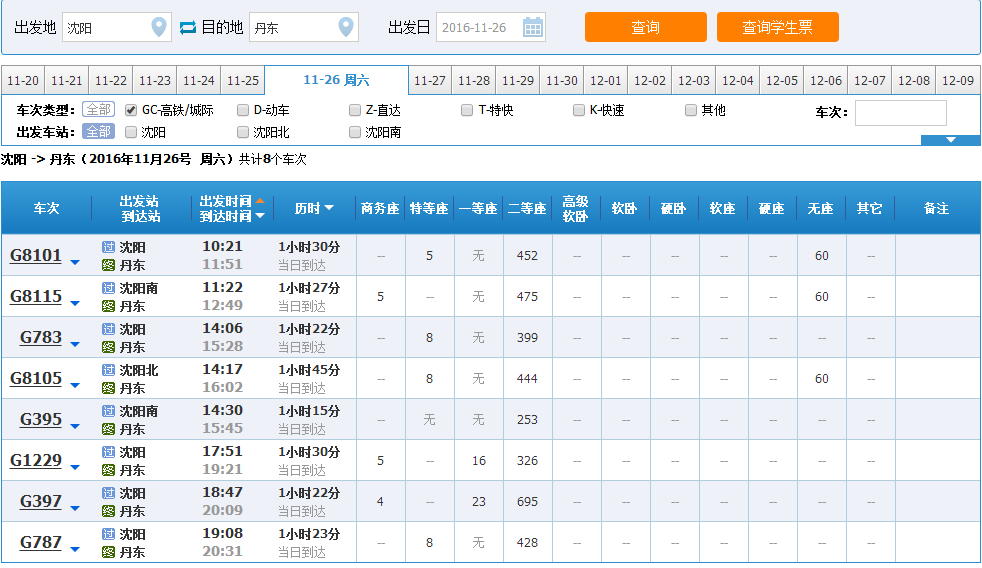Click the 过 icon next to 沈阳 for G783

(x=108, y=329)
